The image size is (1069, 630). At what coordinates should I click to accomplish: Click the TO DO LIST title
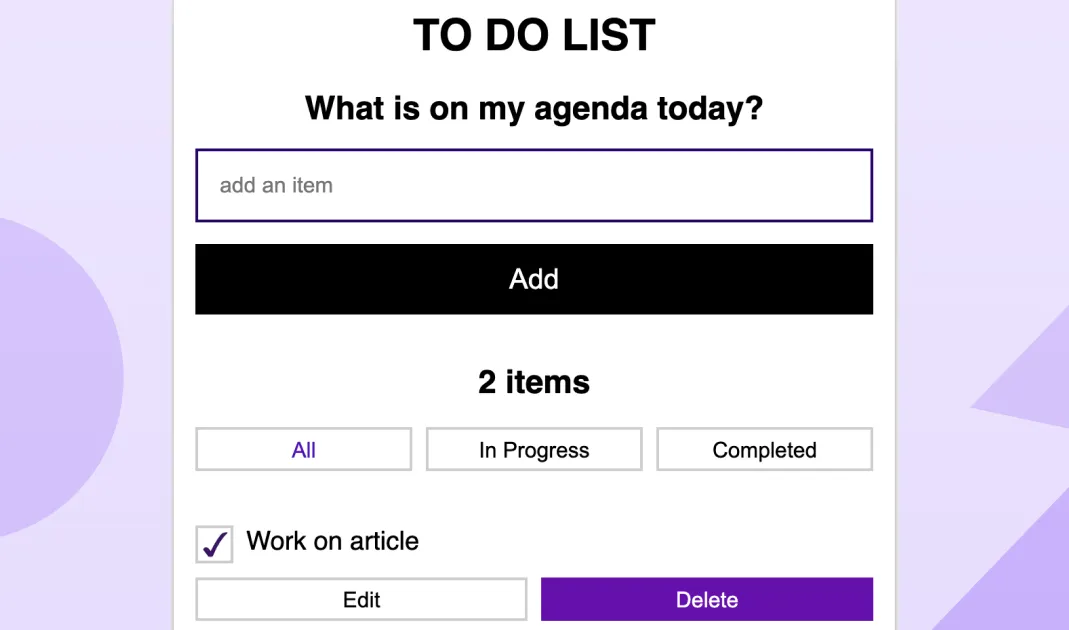(533, 36)
